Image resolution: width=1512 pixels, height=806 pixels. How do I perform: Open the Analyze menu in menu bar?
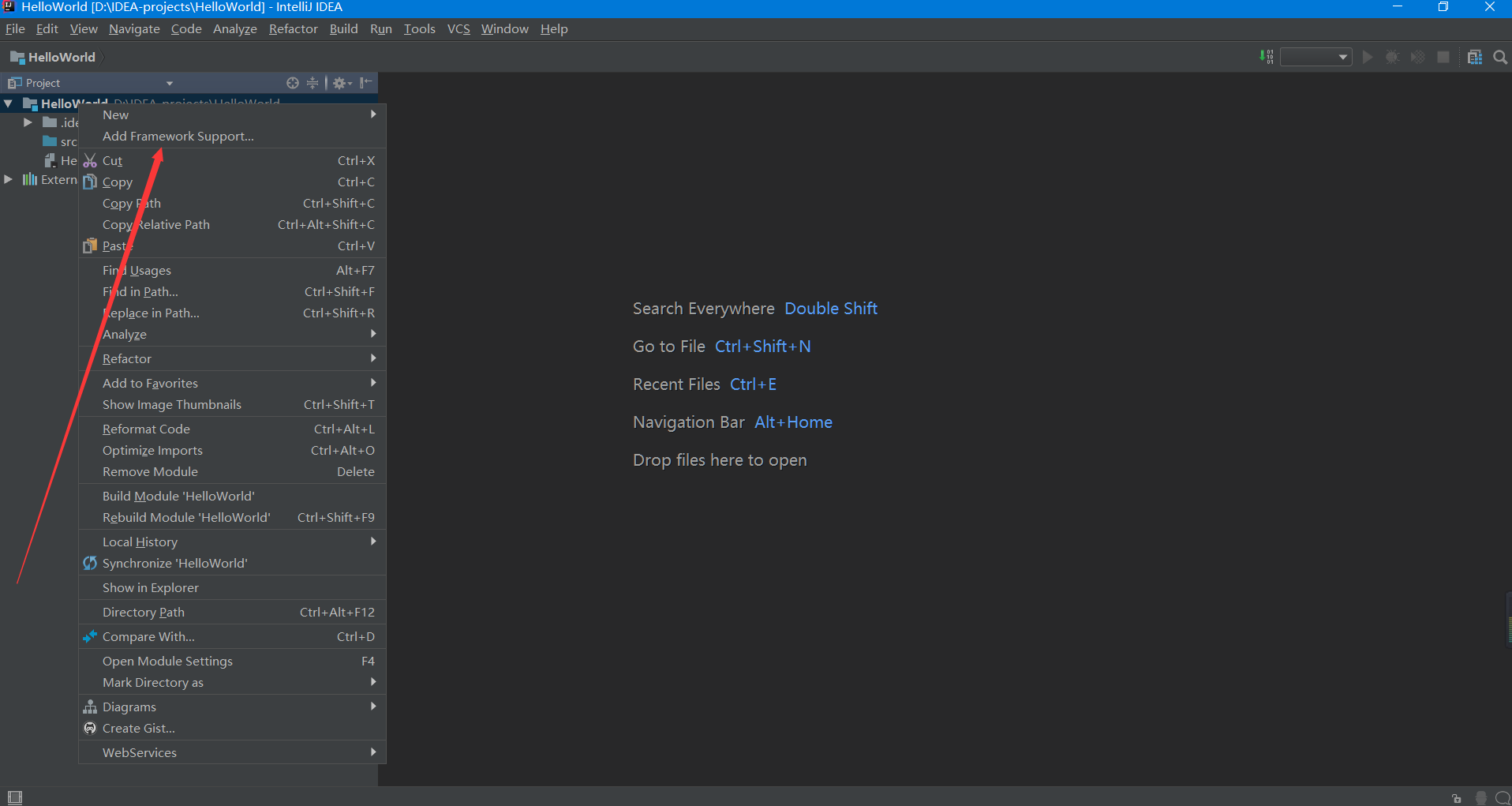point(235,28)
